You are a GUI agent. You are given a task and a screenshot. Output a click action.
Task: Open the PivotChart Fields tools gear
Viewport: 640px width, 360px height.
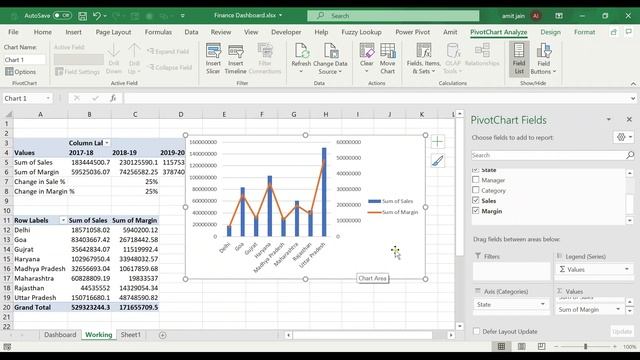(624, 137)
